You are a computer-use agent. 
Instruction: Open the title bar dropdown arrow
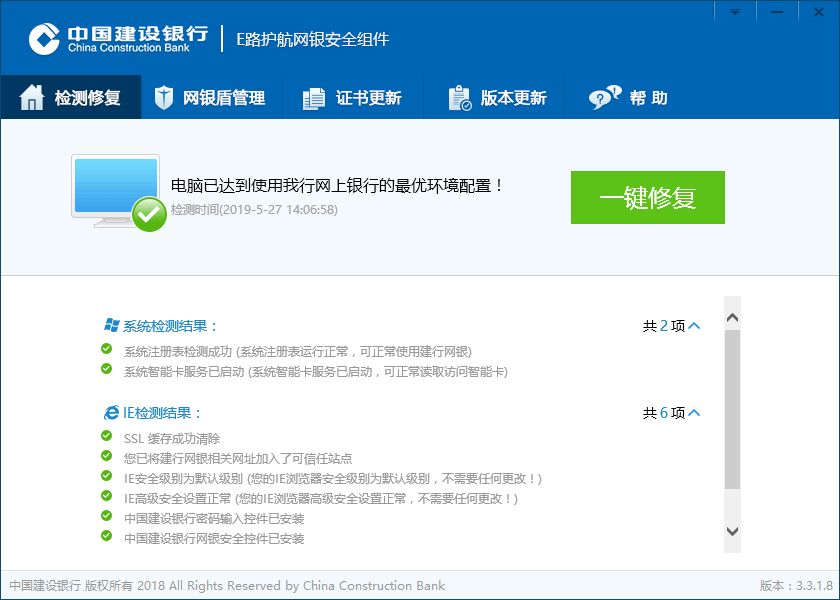click(735, 11)
